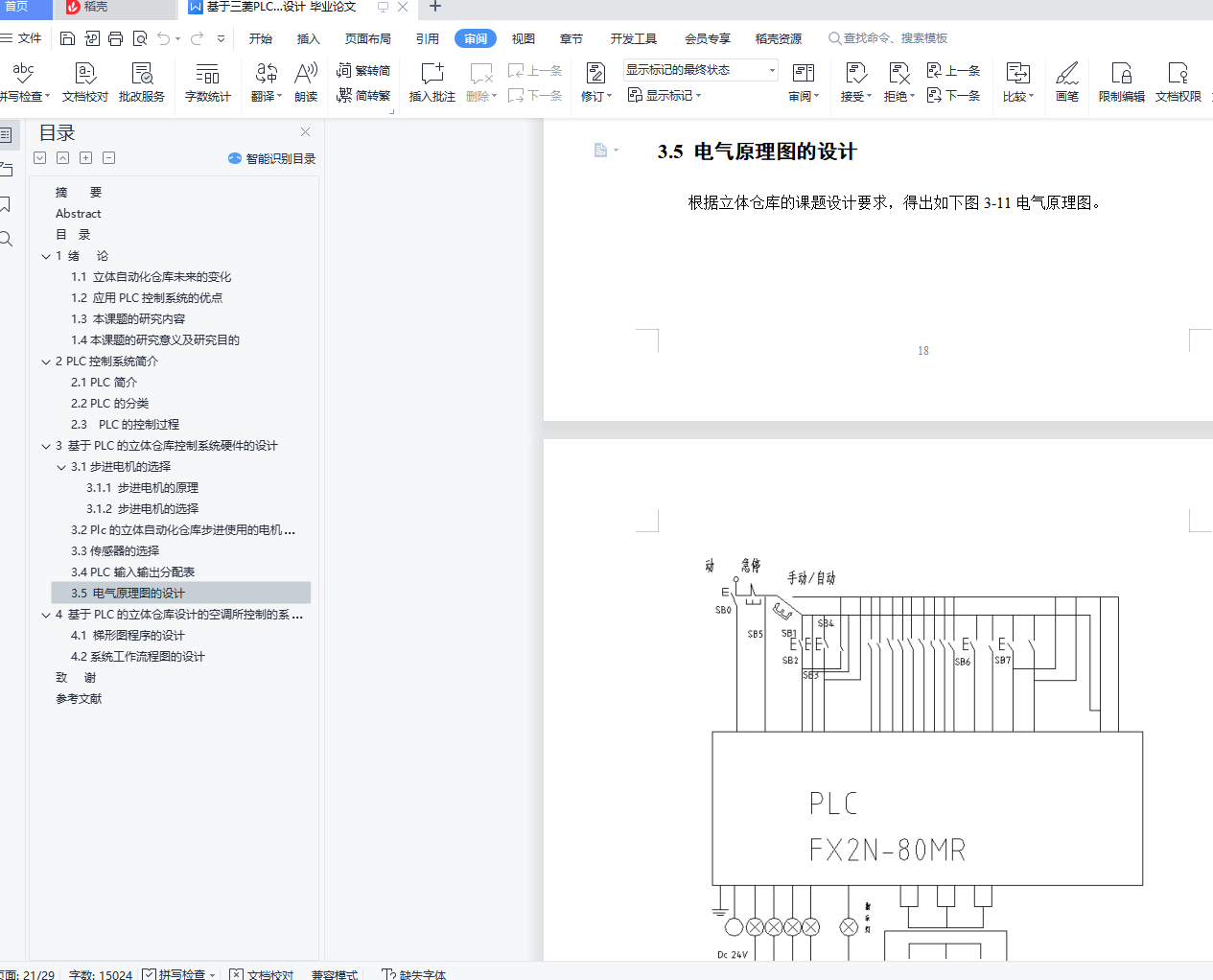Go to 上一条 previous revision
Viewport: 1213px width, 980px height.
pos(953,71)
